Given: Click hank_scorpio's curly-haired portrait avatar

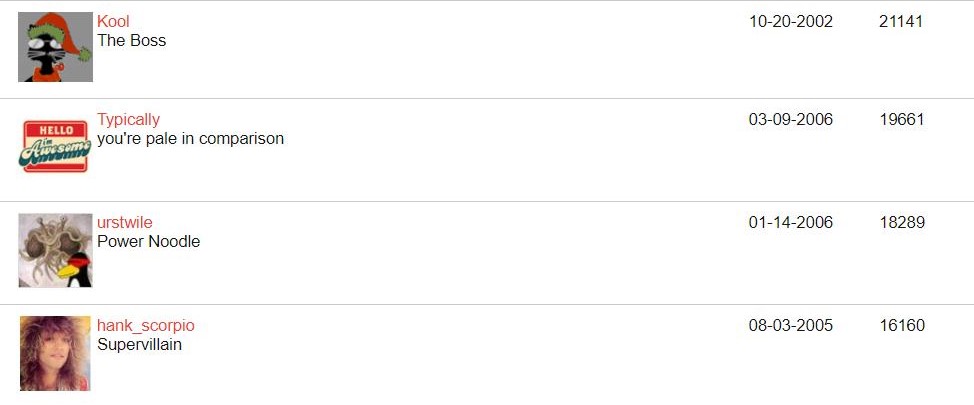Looking at the screenshot, I should point(55,353).
